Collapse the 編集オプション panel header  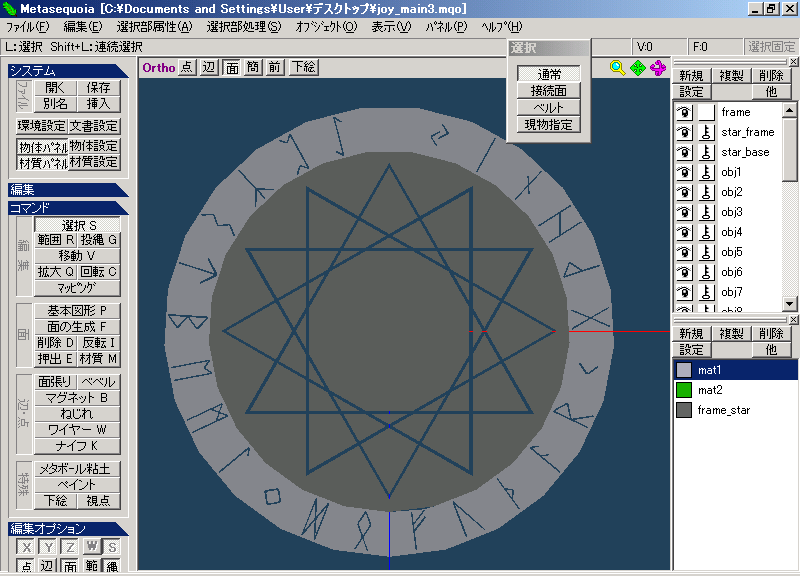point(68,529)
